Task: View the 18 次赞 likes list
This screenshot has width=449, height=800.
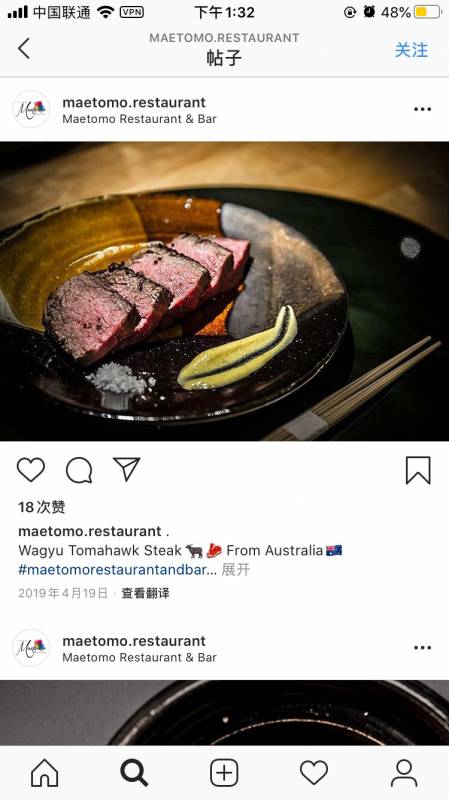Action: click(x=42, y=507)
